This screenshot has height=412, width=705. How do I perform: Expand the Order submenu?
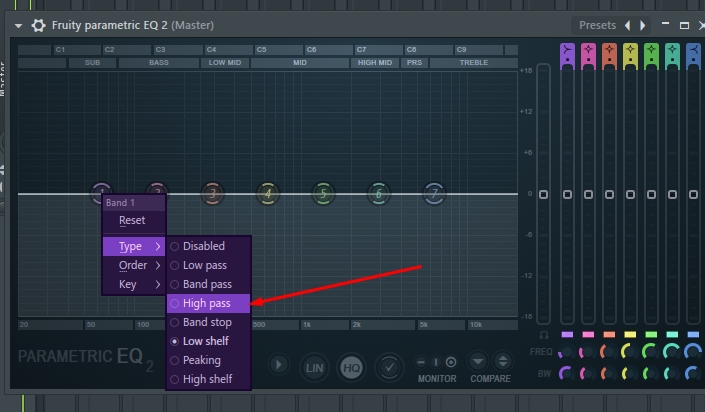134,265
